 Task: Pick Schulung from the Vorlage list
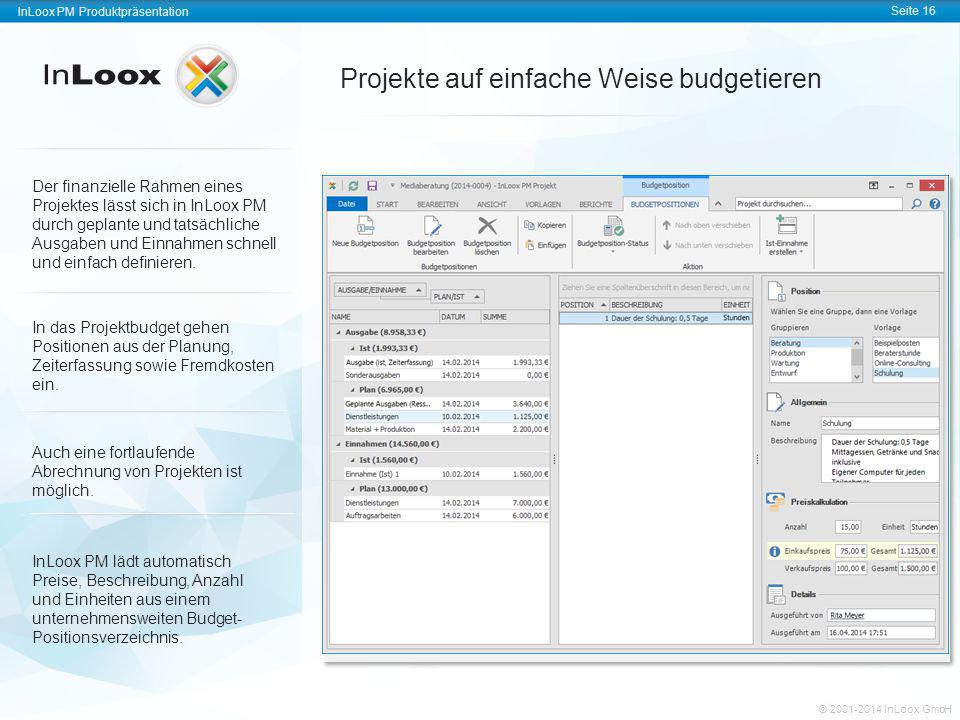click(906, 373)
